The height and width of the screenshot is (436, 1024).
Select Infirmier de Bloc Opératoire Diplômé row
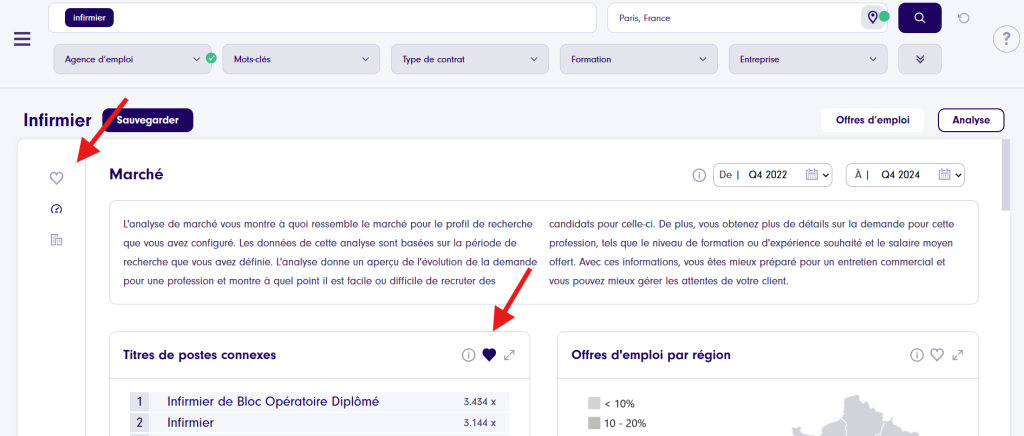pyautogui.click(x=319, y=401)
